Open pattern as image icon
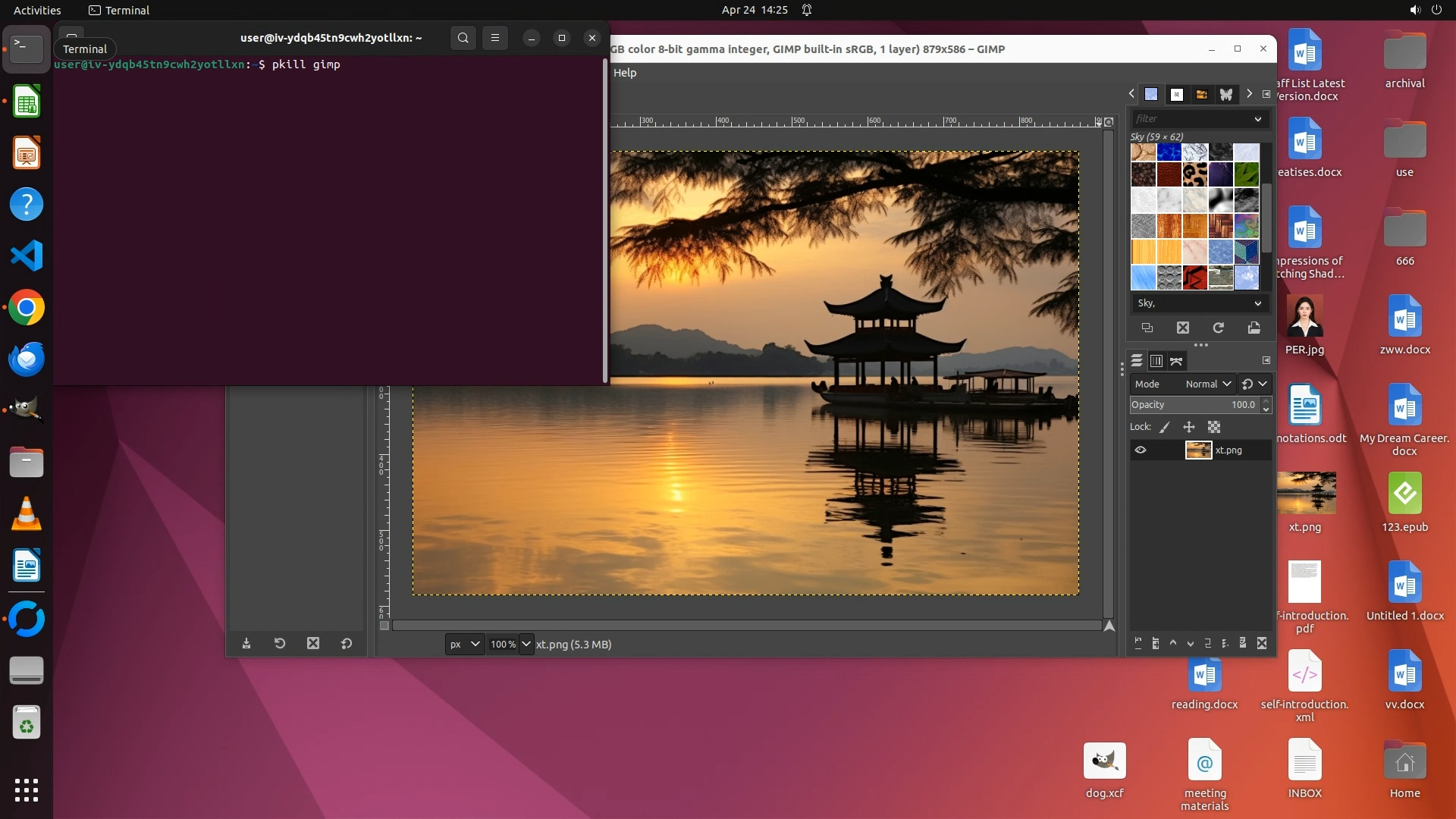The height and width of the screenshot is (819, 1456). click(x=1254, y=328)
